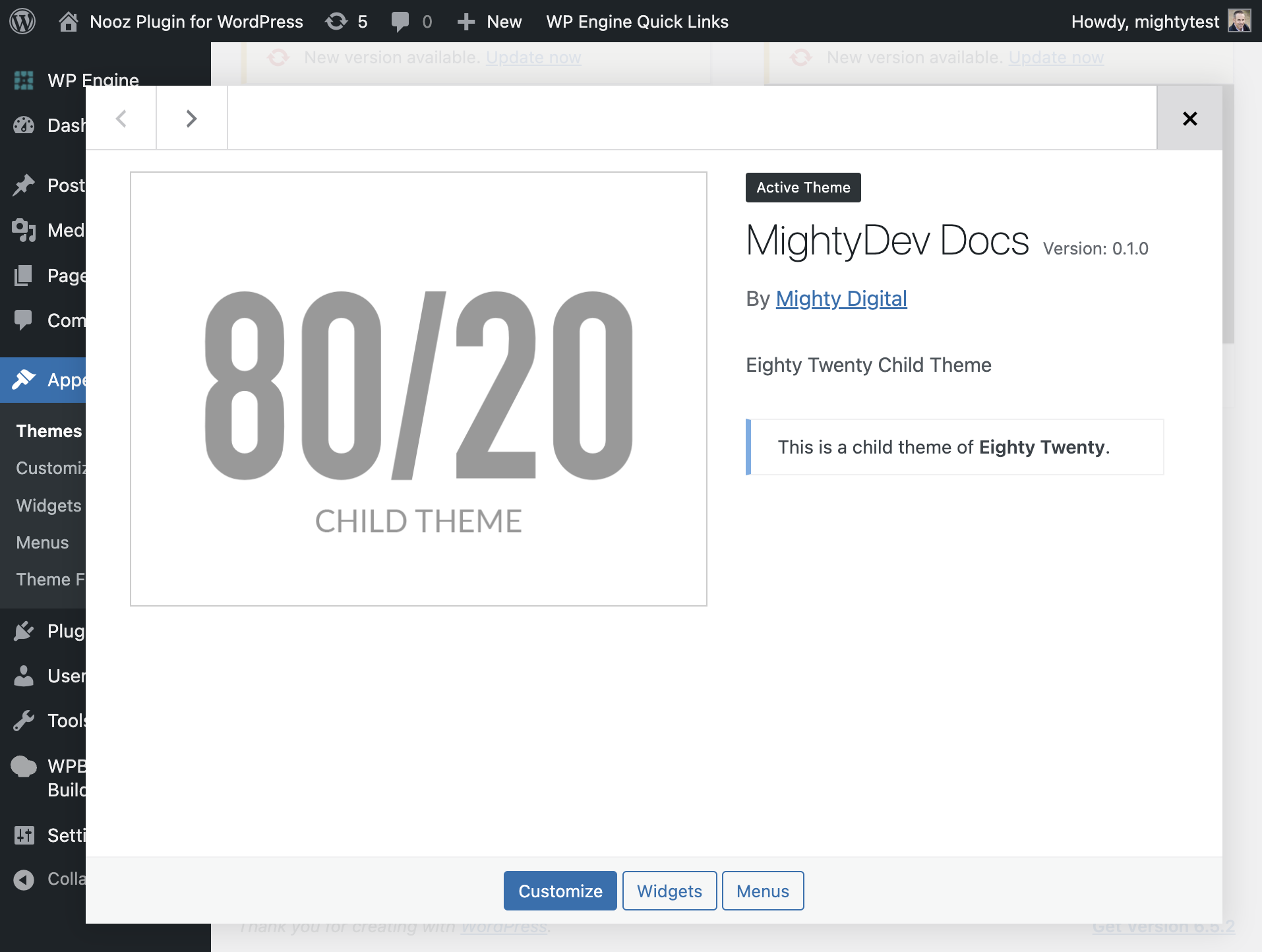1262x952 pixels.
Task: Open the Tools wrench icon
Action: click(24, 721)
